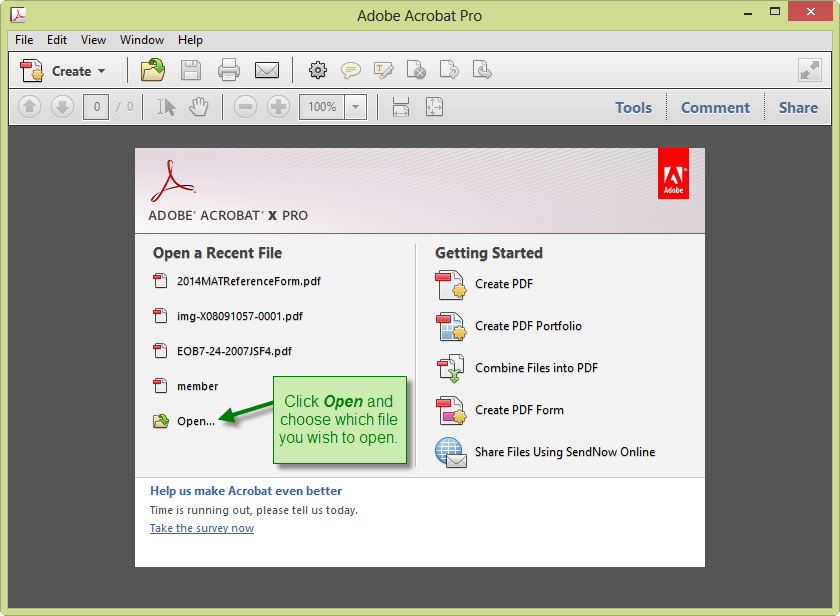Open the Share pane
840x616 pixels.
pyautogui.click(x=798, y=108)
